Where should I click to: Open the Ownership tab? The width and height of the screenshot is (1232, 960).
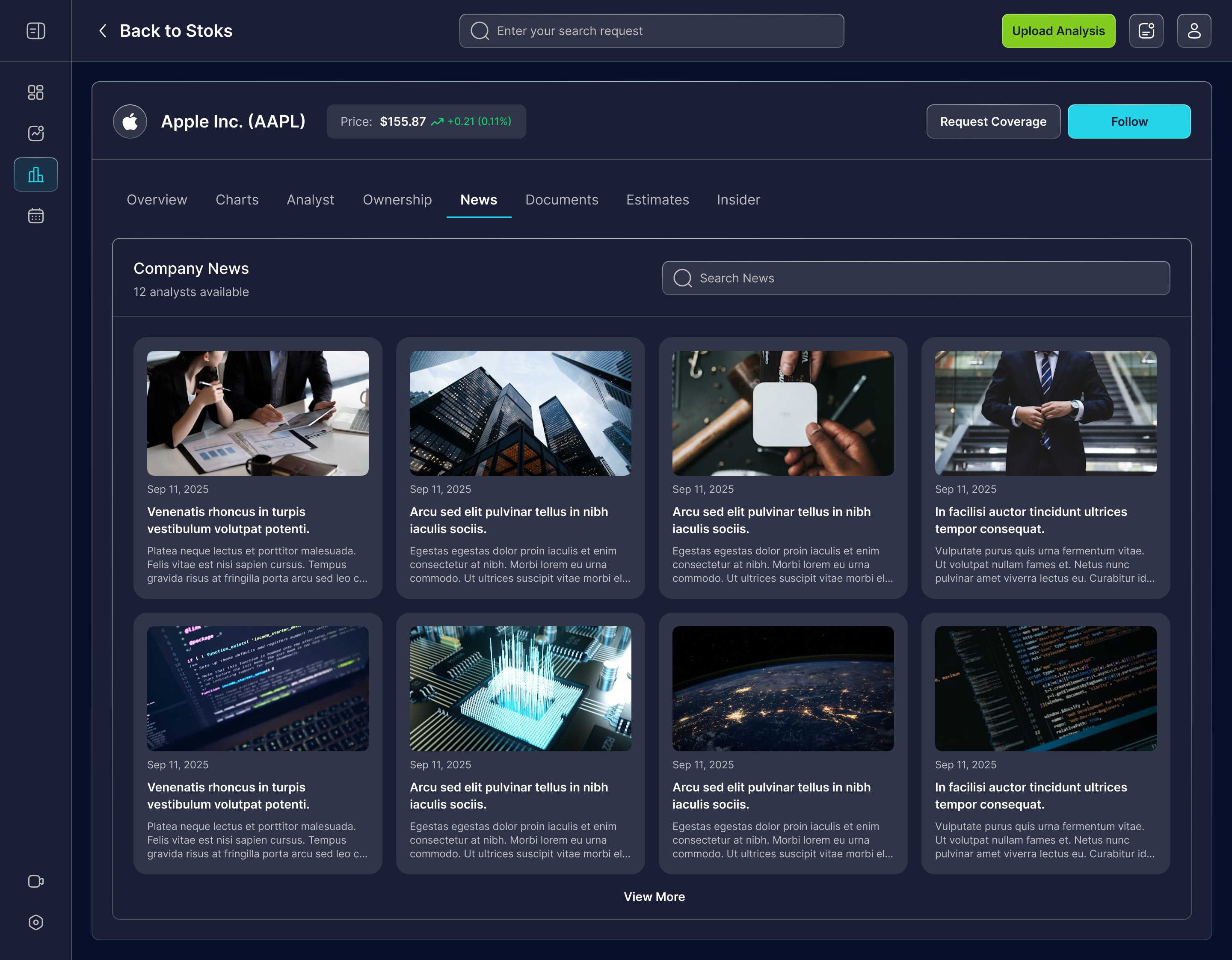coord(397,200)
